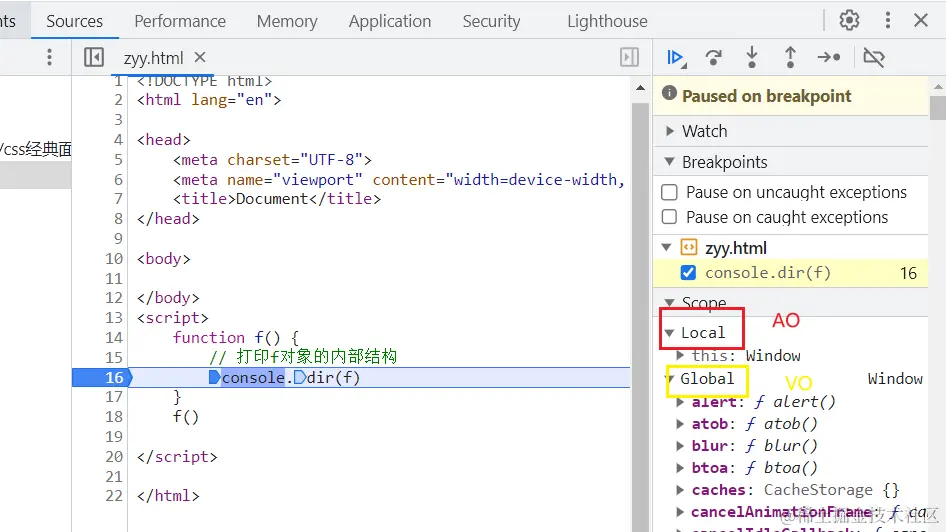Screen dimensions: 946x532
Task: Click console.dir(f) breakpoint entry text
Action: 767,273
